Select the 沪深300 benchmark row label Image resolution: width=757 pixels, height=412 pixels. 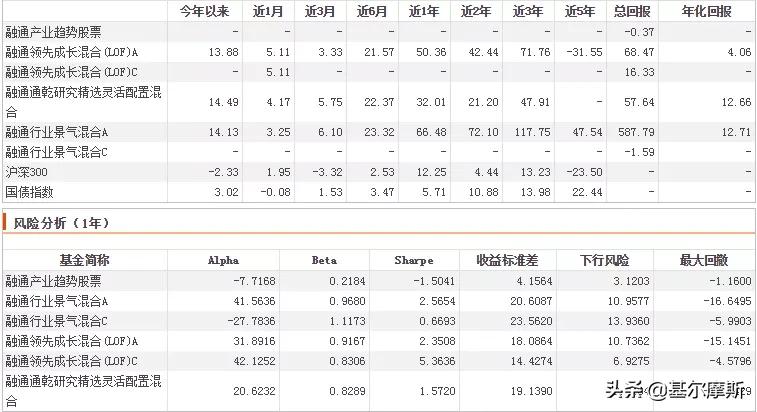point(27,172)
